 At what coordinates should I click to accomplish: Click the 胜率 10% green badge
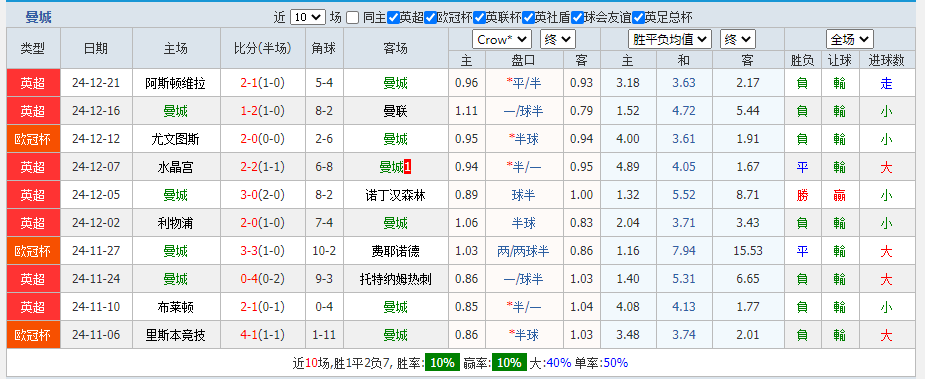coord(441,362)
